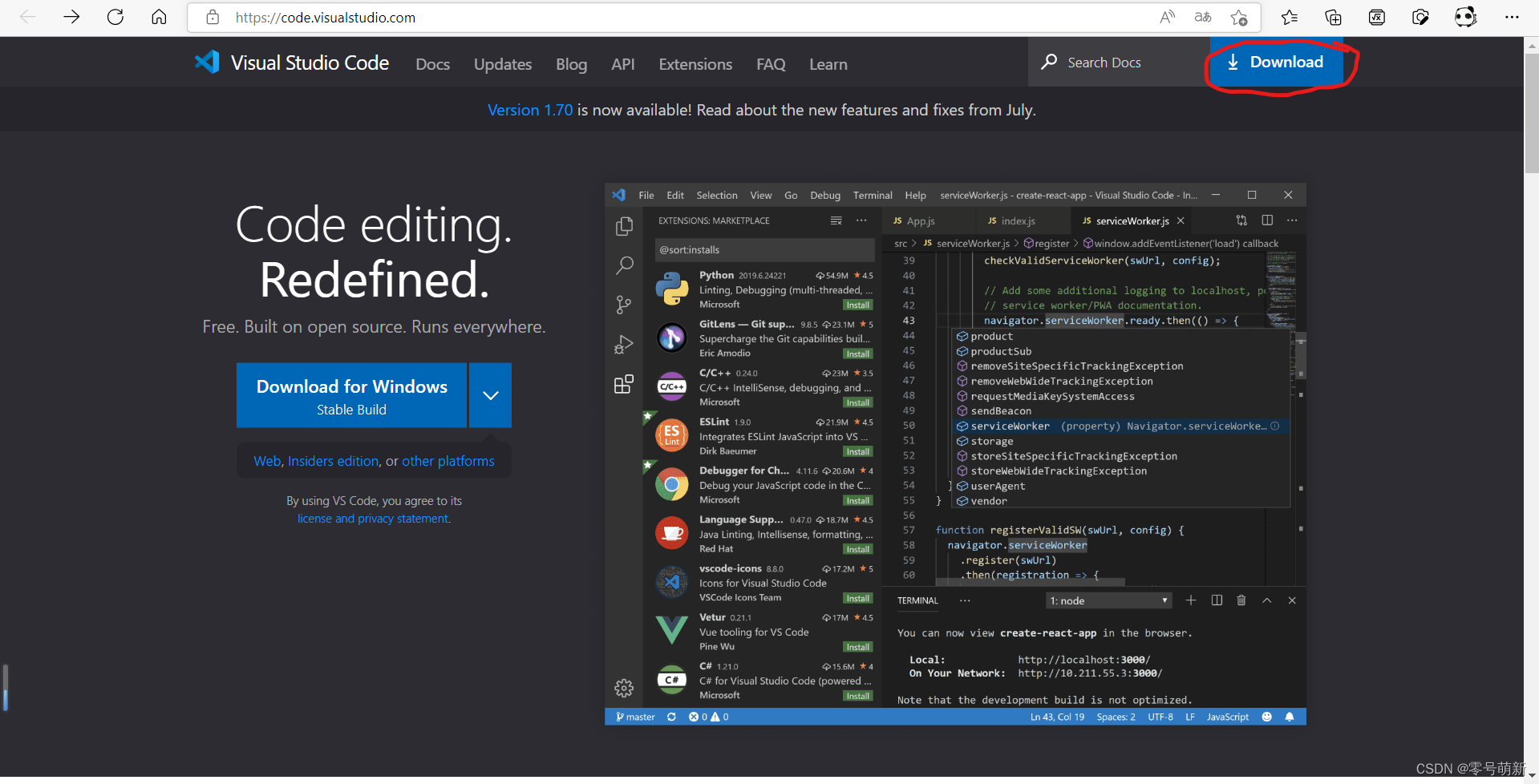Click the blue Download button in header
The height and width of the screenshot is (784, 1539).
click(x=1276, y=63)
